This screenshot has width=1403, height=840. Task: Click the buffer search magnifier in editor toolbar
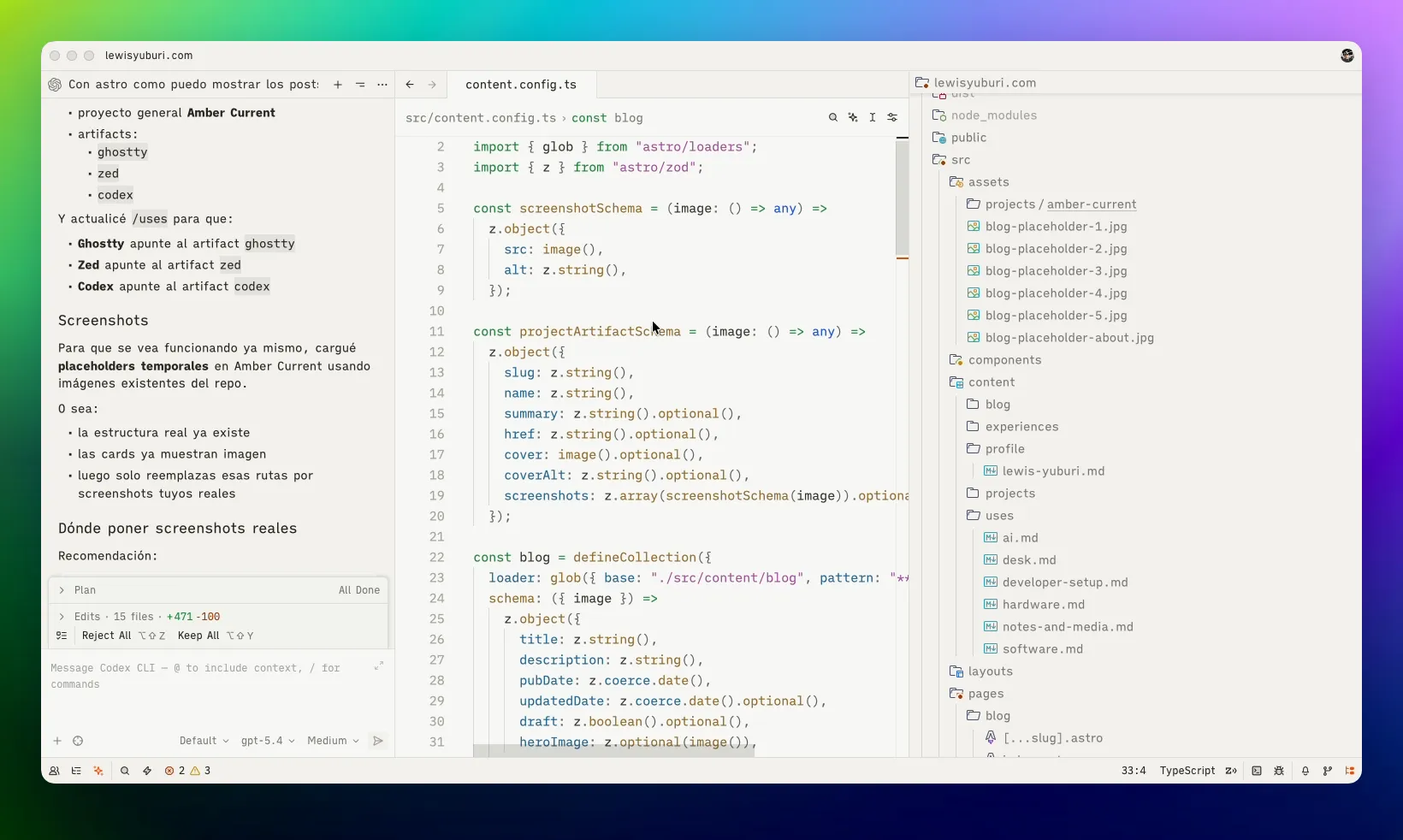pyautogui.click(x=832, y=118)
